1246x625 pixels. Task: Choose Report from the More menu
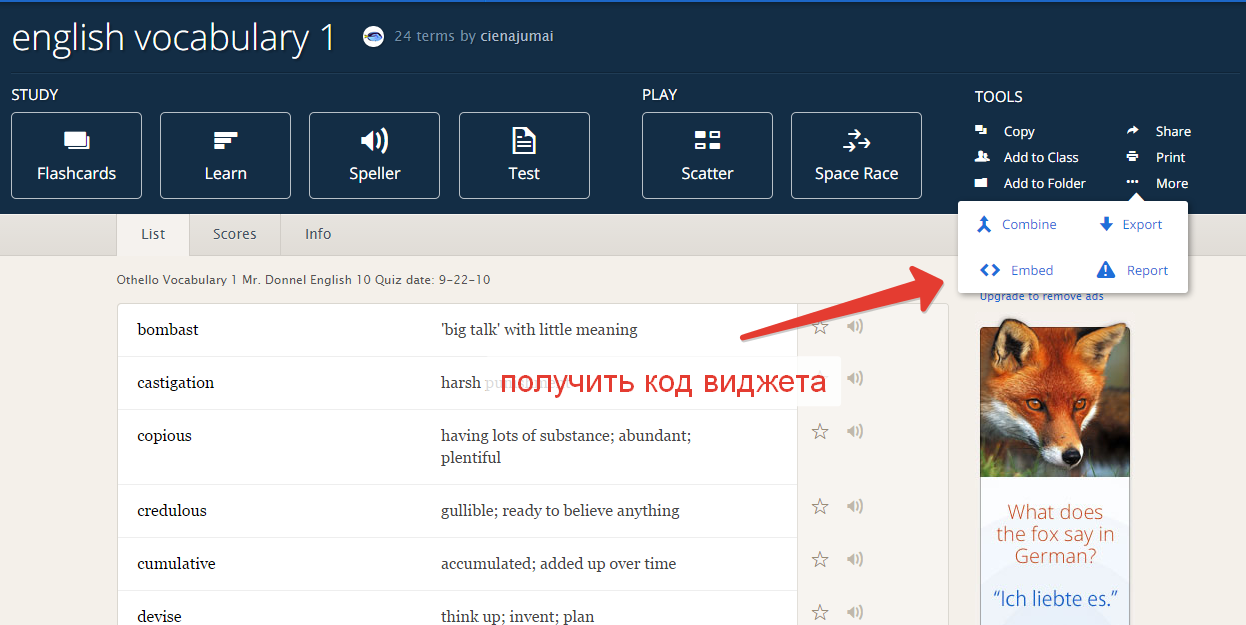pos(1133,271)
